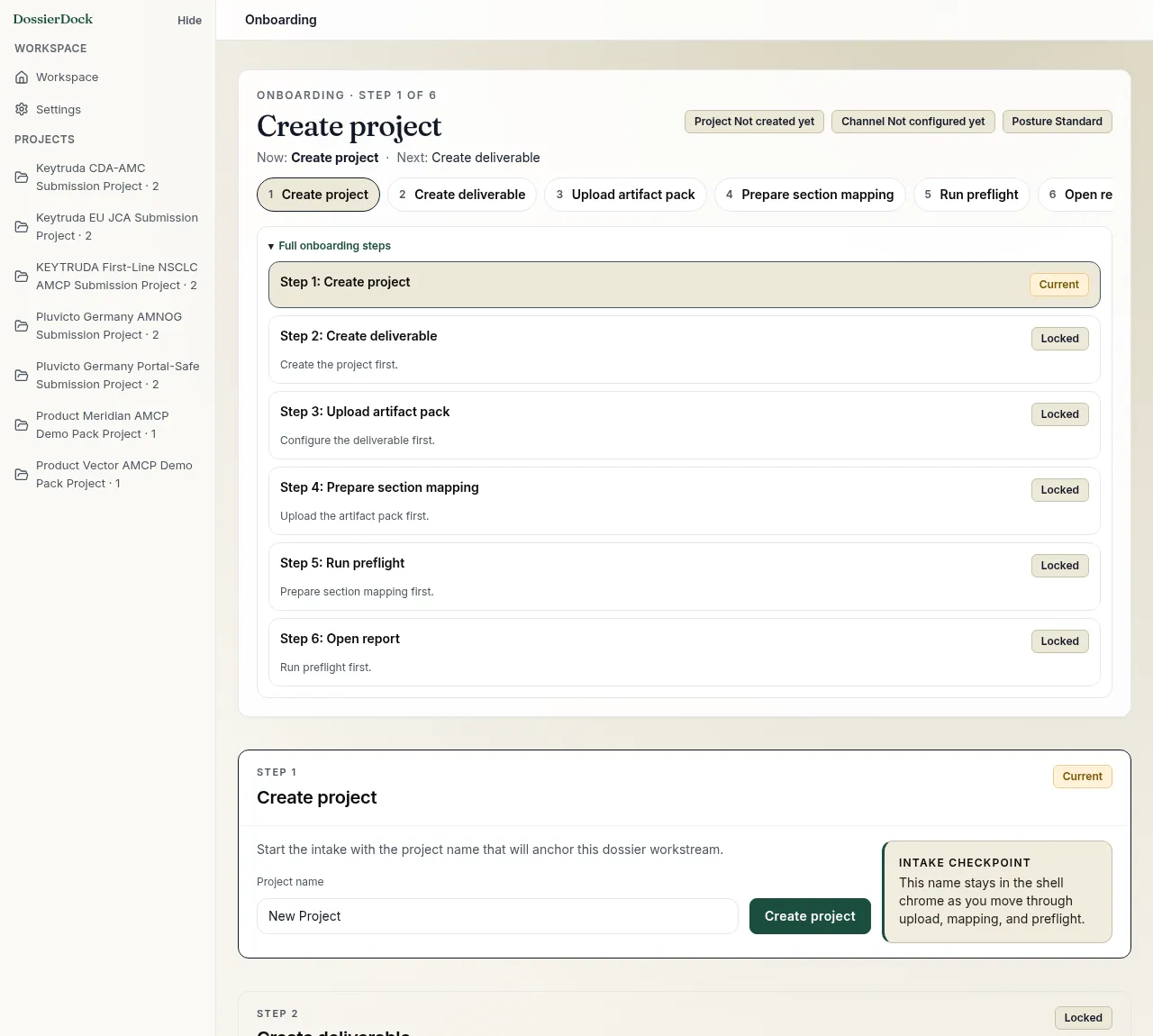Viewport: 1153px width, 1036px height.
Task: Click the Intake Checkpoint note panel
Action: click(997, 892)
